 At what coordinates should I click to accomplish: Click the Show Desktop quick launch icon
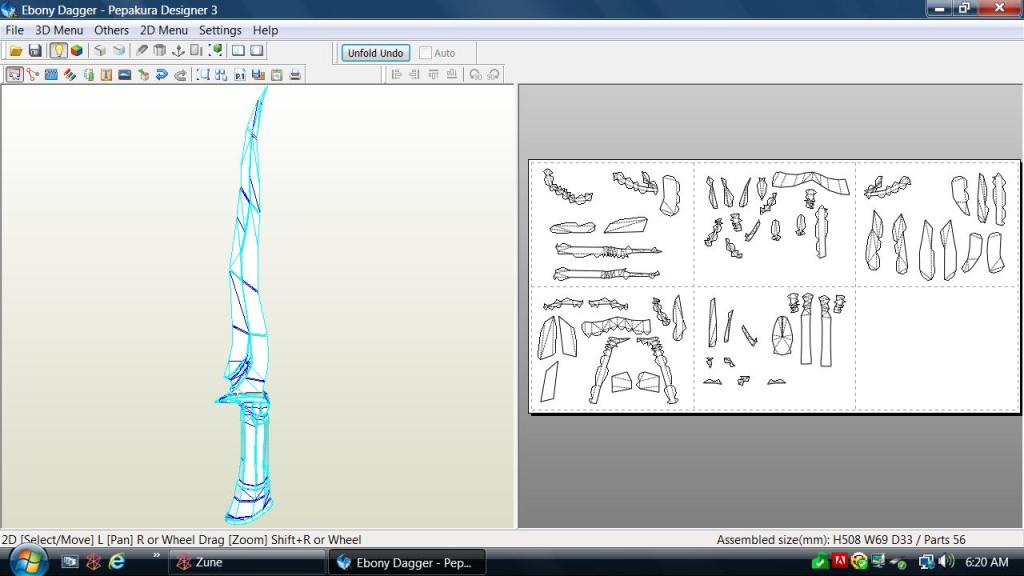point(69,562)
